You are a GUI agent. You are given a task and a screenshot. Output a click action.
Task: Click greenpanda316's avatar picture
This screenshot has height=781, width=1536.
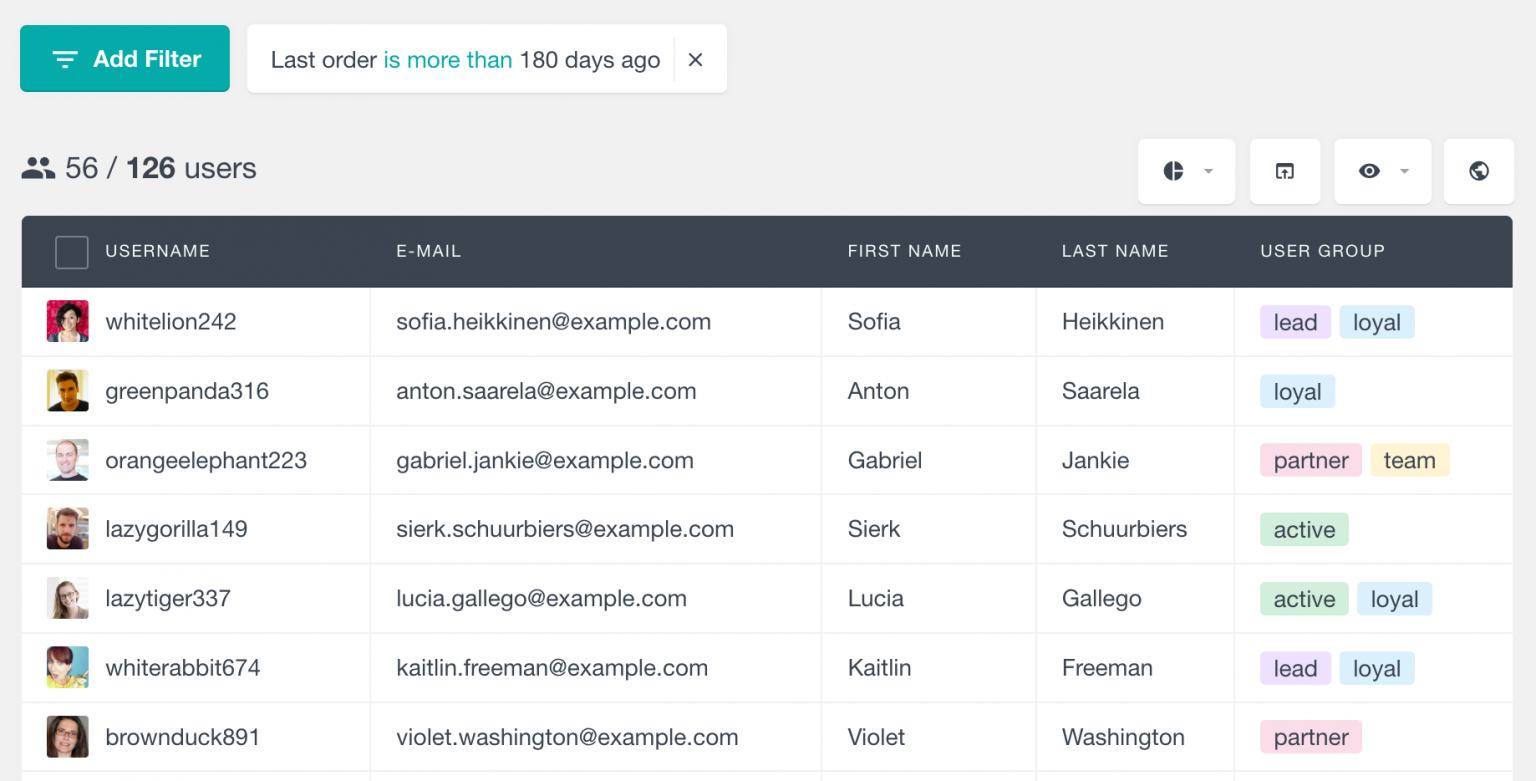[68, 391]
